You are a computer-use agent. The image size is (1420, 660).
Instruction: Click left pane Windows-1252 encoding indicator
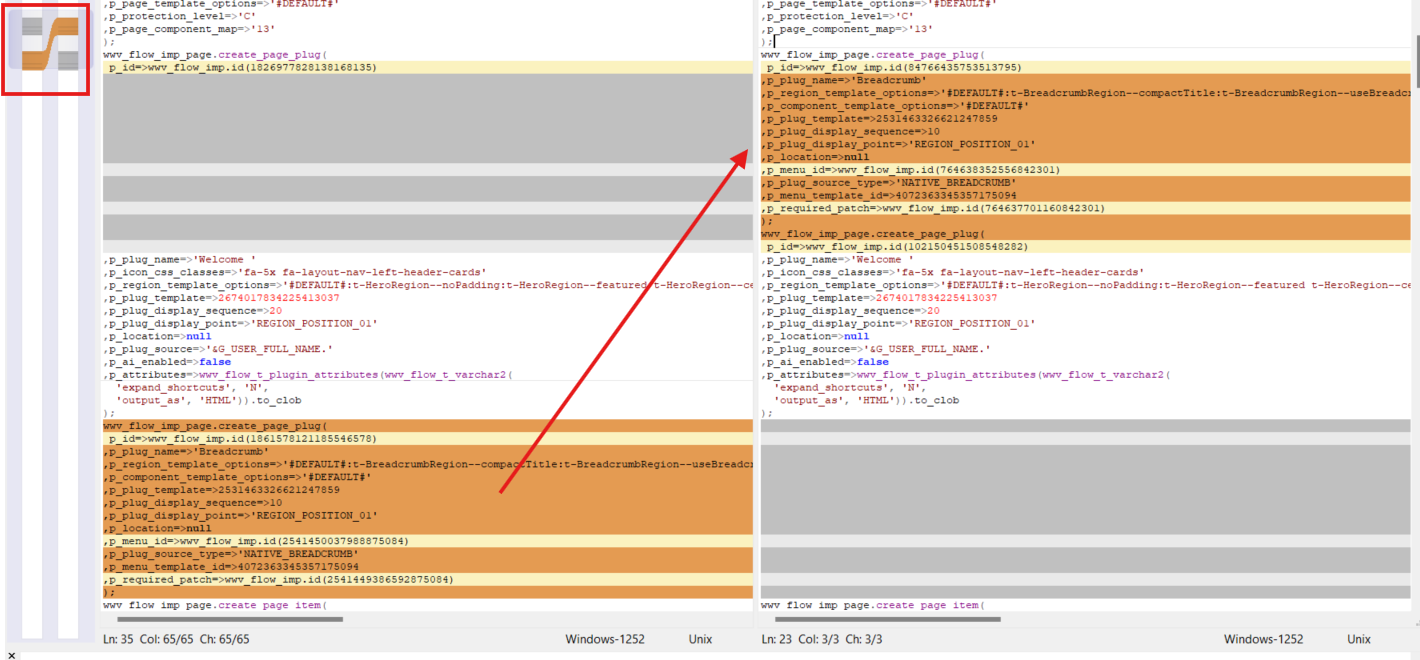[605, 639]
